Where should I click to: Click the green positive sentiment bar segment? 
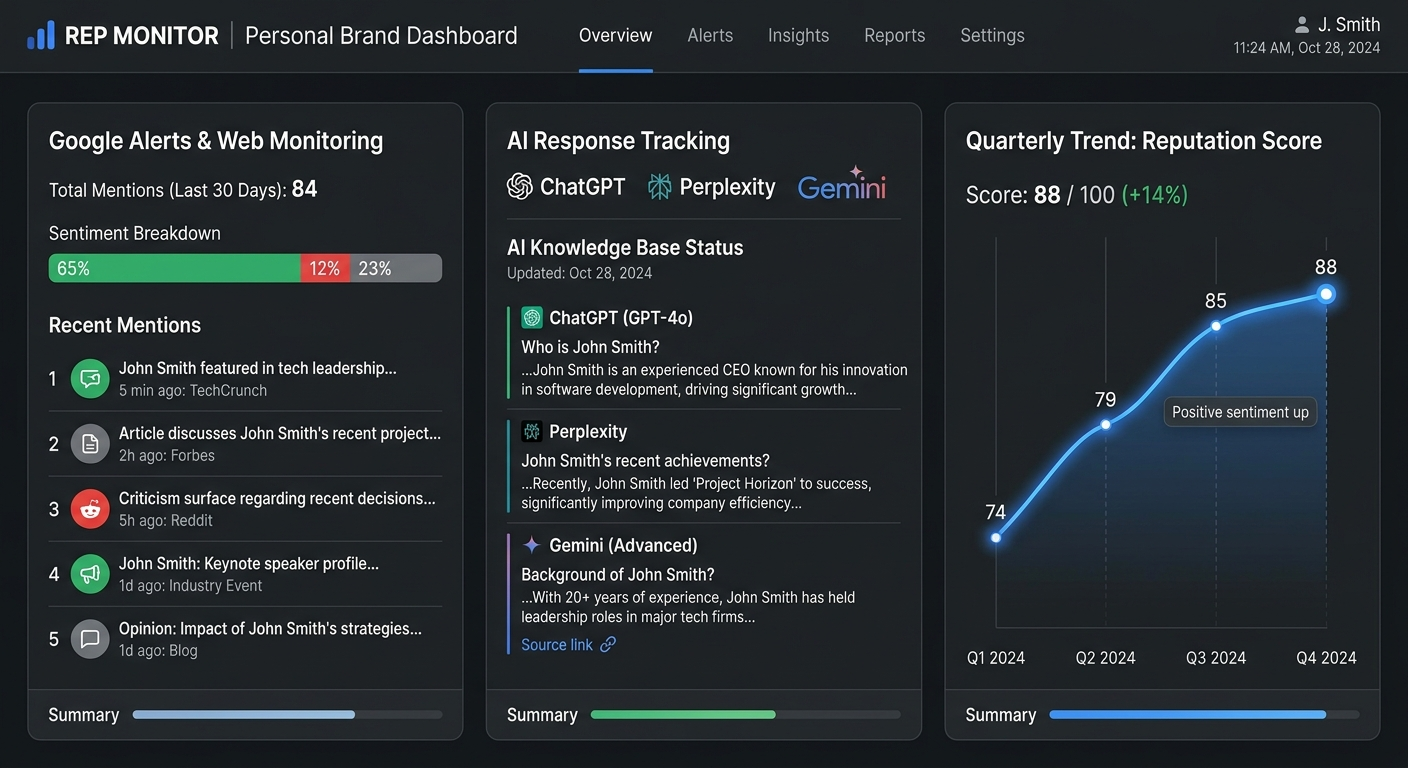pyautogui.click(x=174, y=268)
